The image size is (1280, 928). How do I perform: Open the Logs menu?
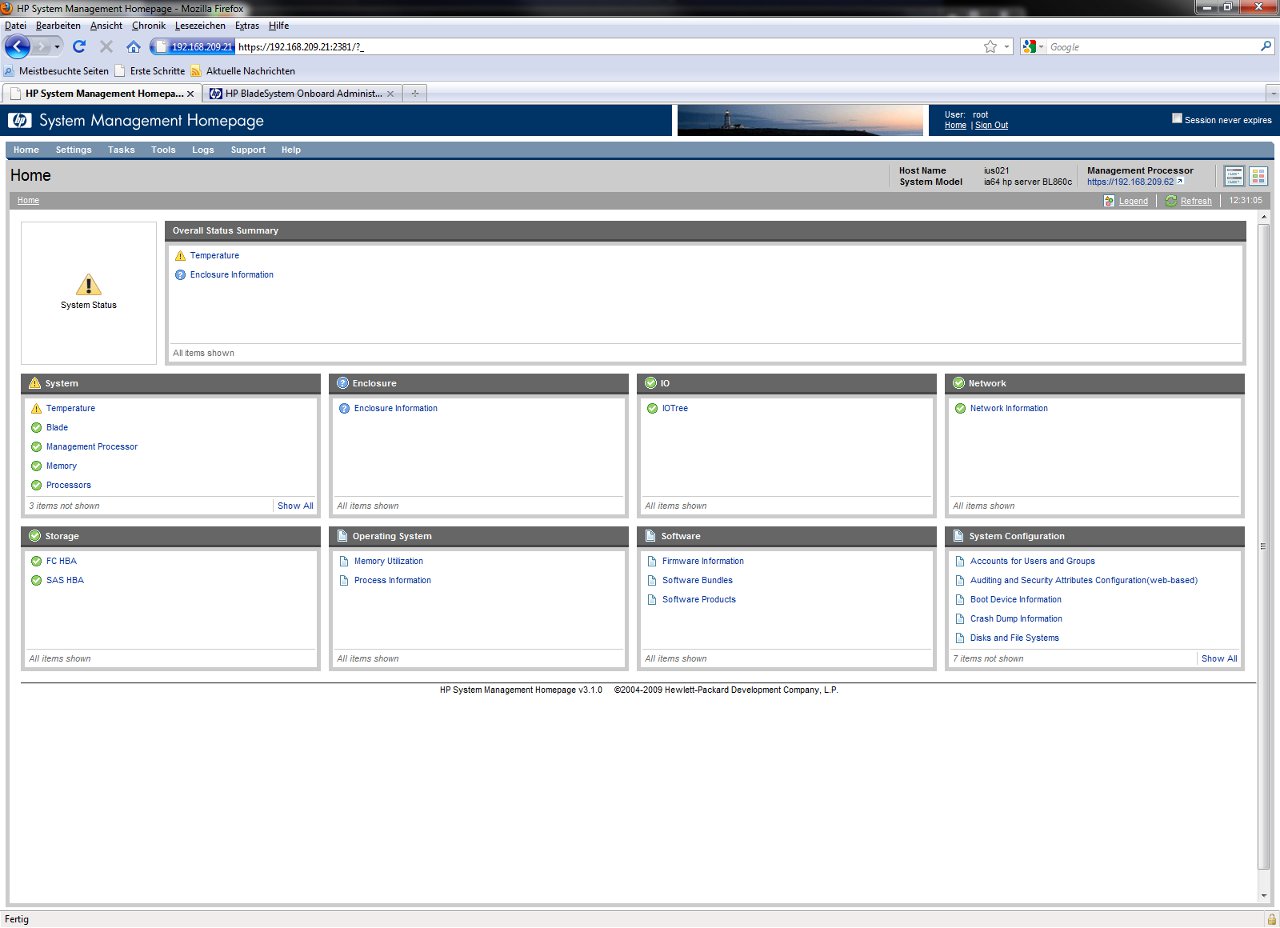[203, 150]
